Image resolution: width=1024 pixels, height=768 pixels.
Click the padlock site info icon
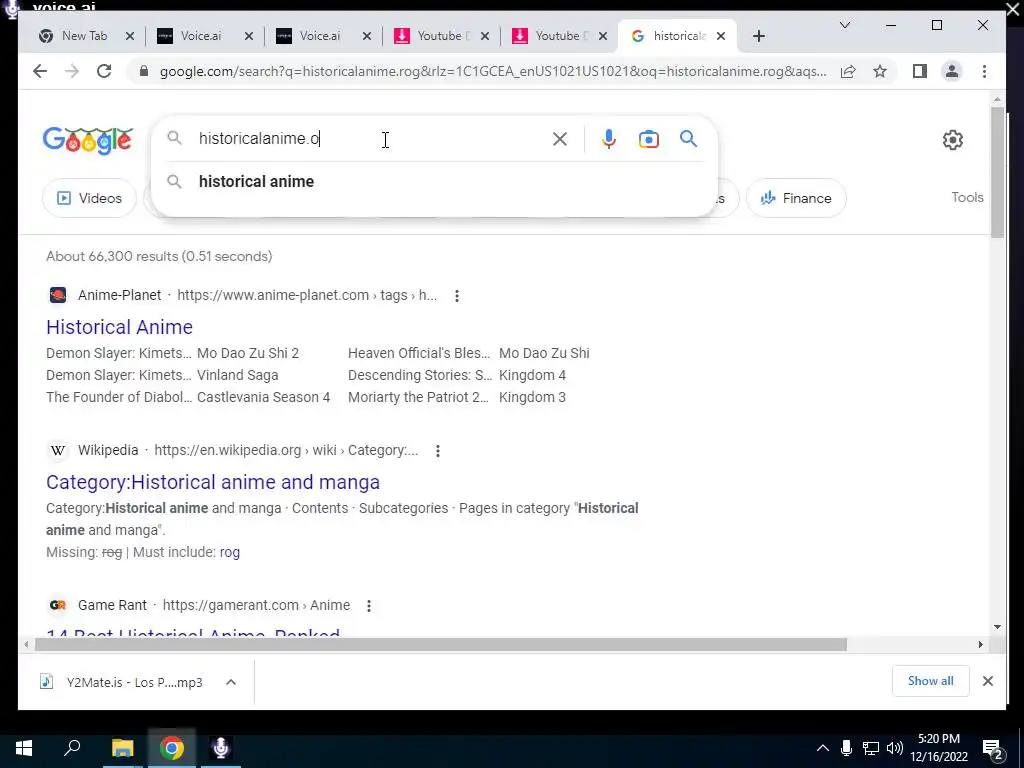pos(144,71)
